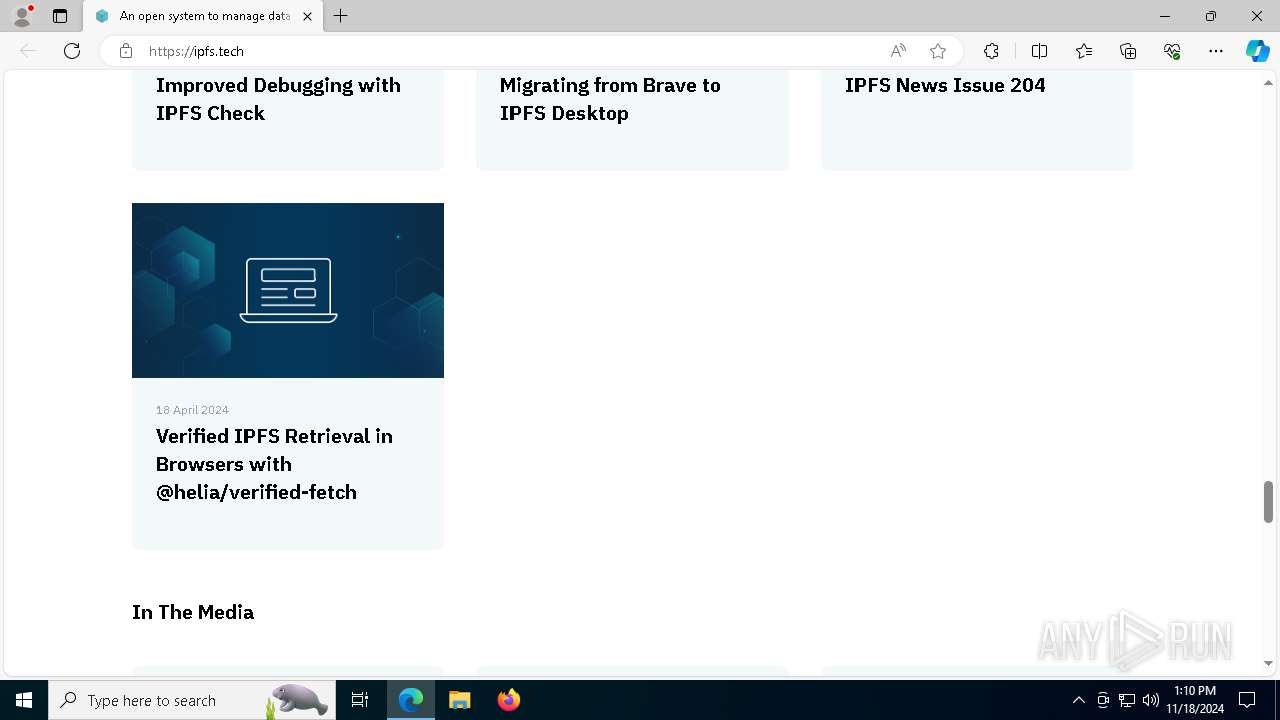Open the tab actions menu icon
Viewport: 1280px width, 720px height.
click(60, 16)
